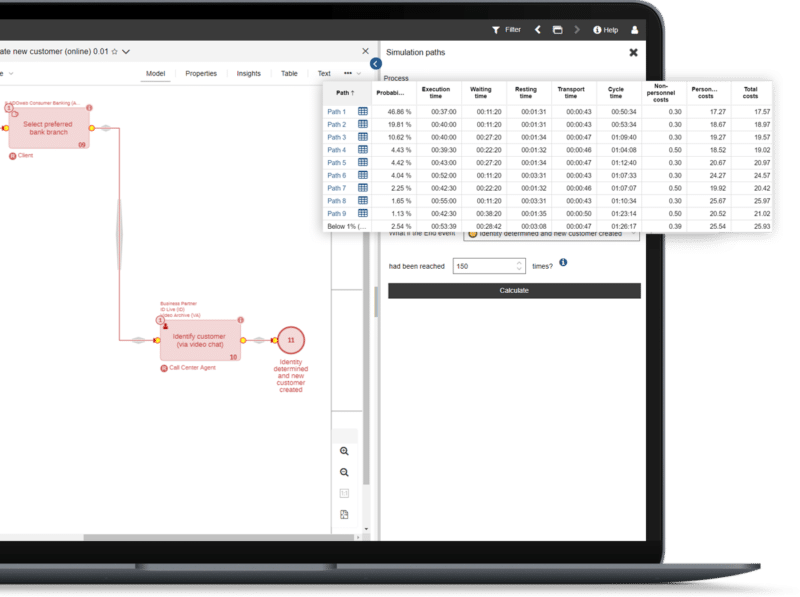Click the user profile icon
This screenshot has height=597, width=800.
click(636, 29)
